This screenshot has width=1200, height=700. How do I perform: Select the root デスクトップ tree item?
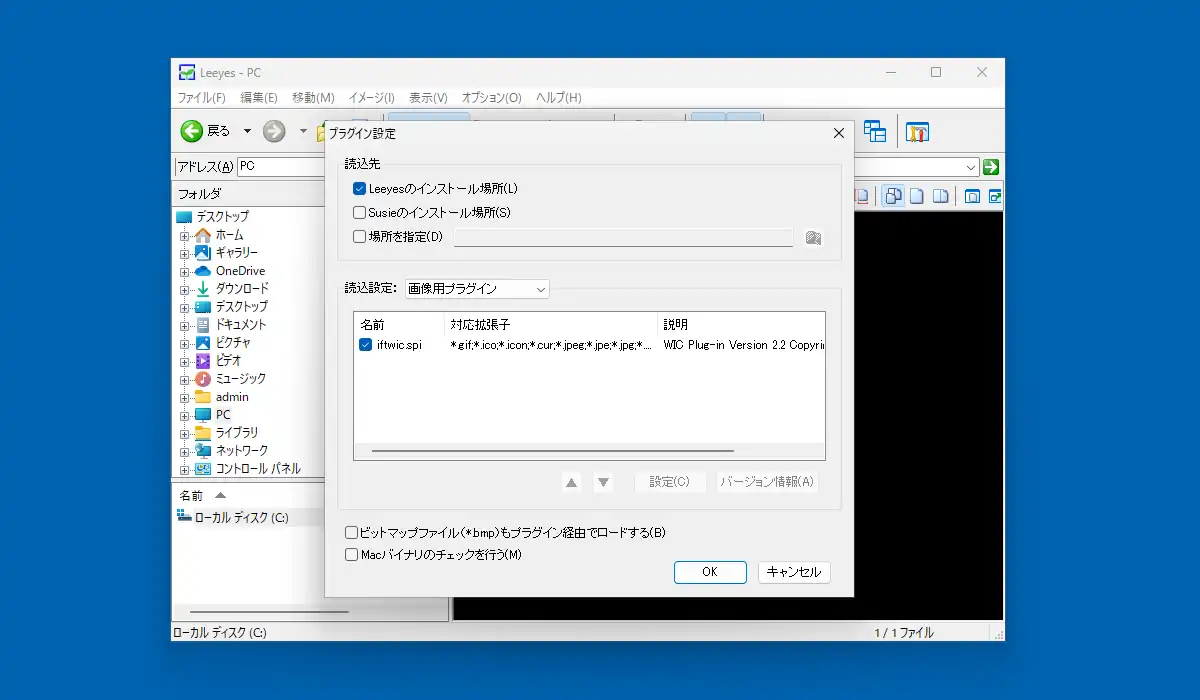point(222,217)
